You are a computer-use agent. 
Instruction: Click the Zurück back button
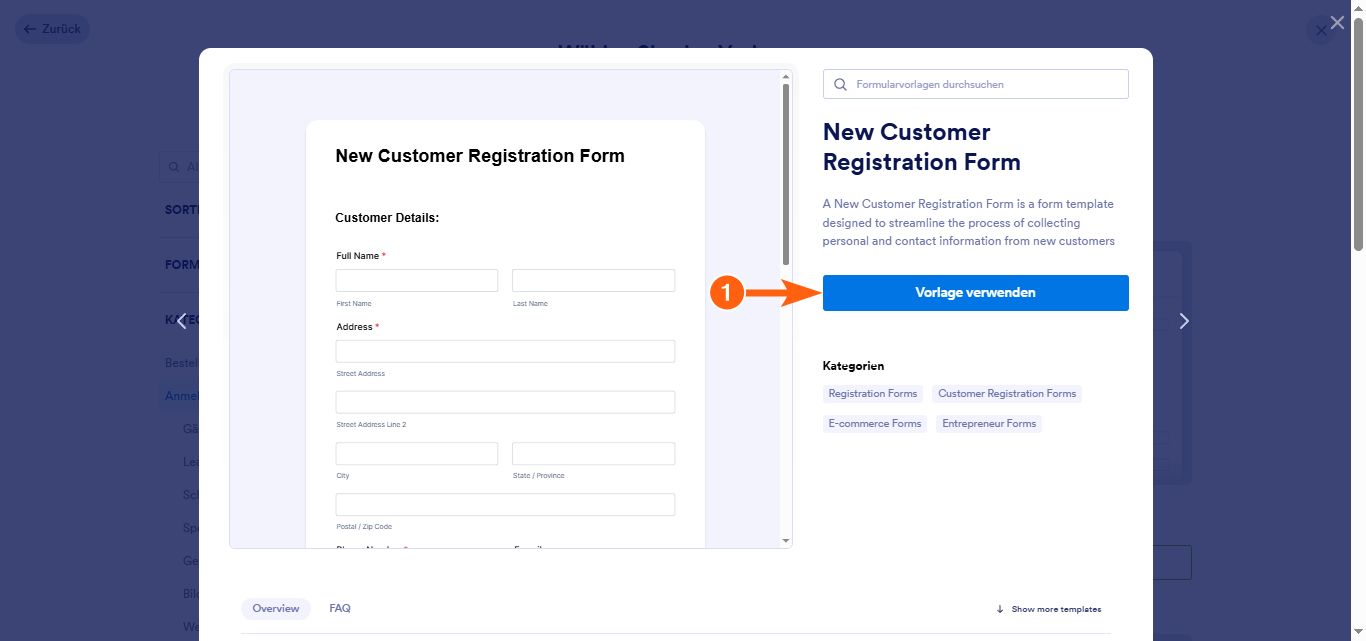pyautogui.click(x=52, y=29)
